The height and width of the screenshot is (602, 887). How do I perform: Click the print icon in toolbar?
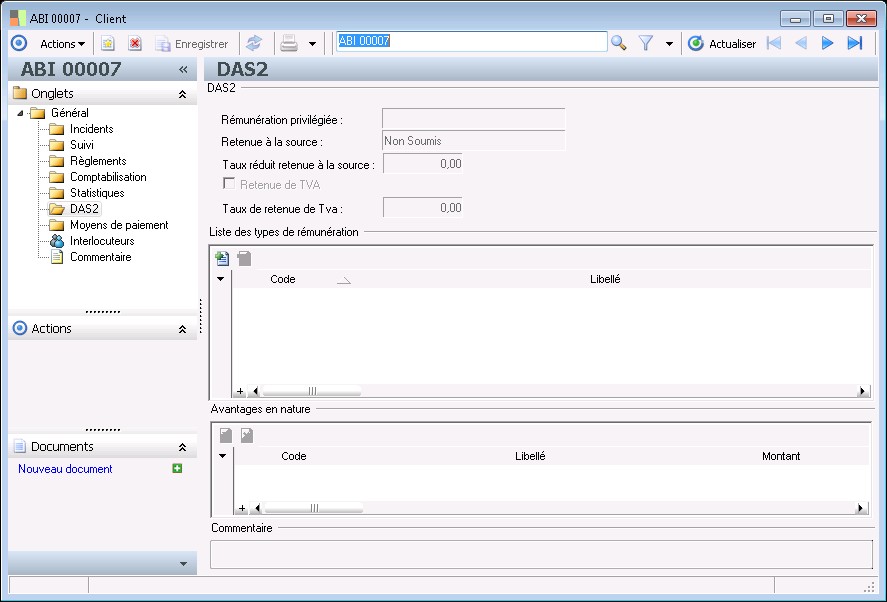[x=289, y=43]
